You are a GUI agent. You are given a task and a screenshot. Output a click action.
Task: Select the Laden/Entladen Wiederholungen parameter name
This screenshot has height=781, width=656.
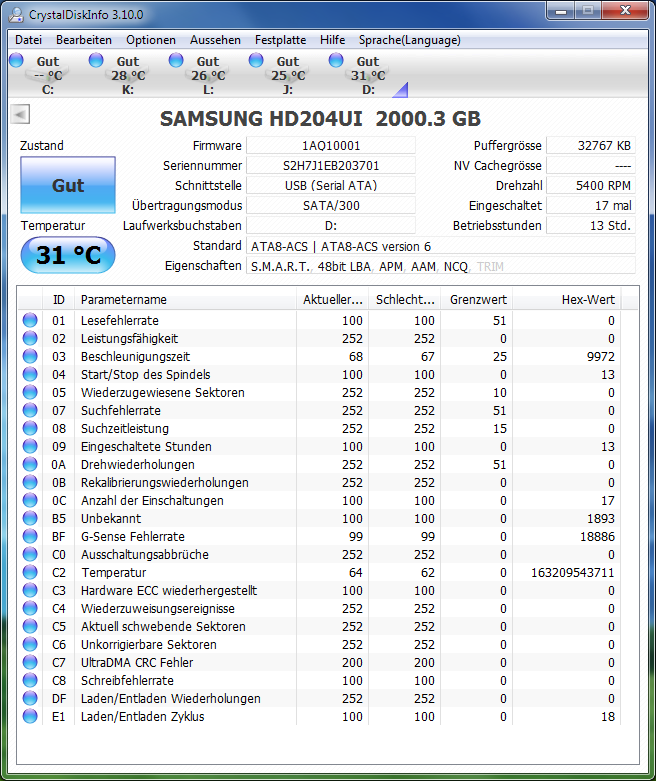(x=171, y=698)
